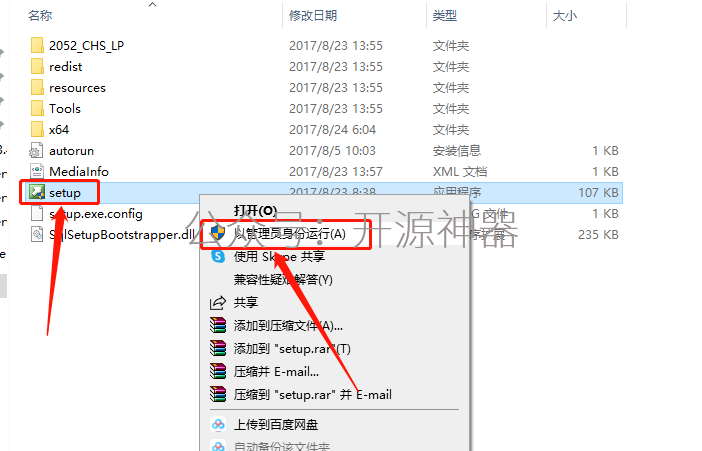Image resolution: width=702 pixels, height=451 pixels.
Task: Sort files by 修改日期 column header
Action: 313,16
